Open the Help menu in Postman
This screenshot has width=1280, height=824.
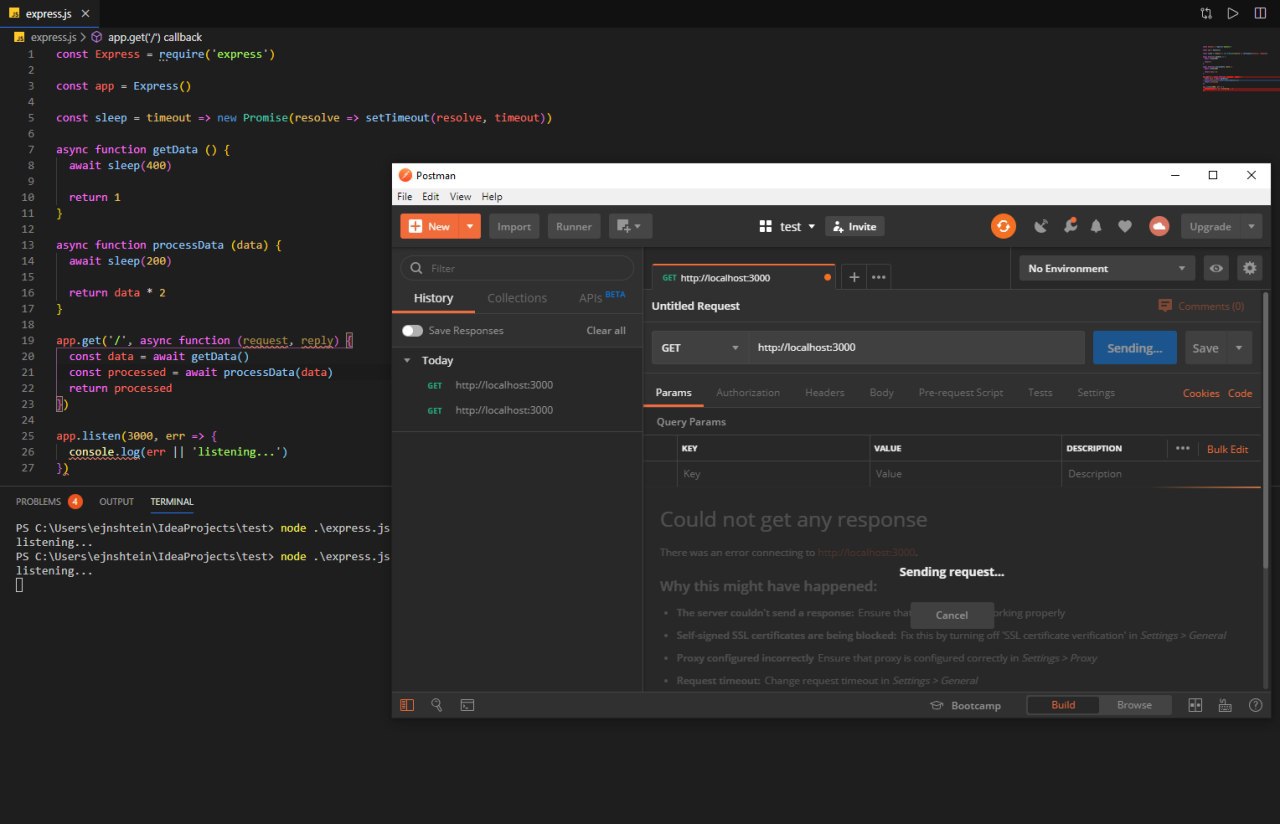click(x=492, y=196)
